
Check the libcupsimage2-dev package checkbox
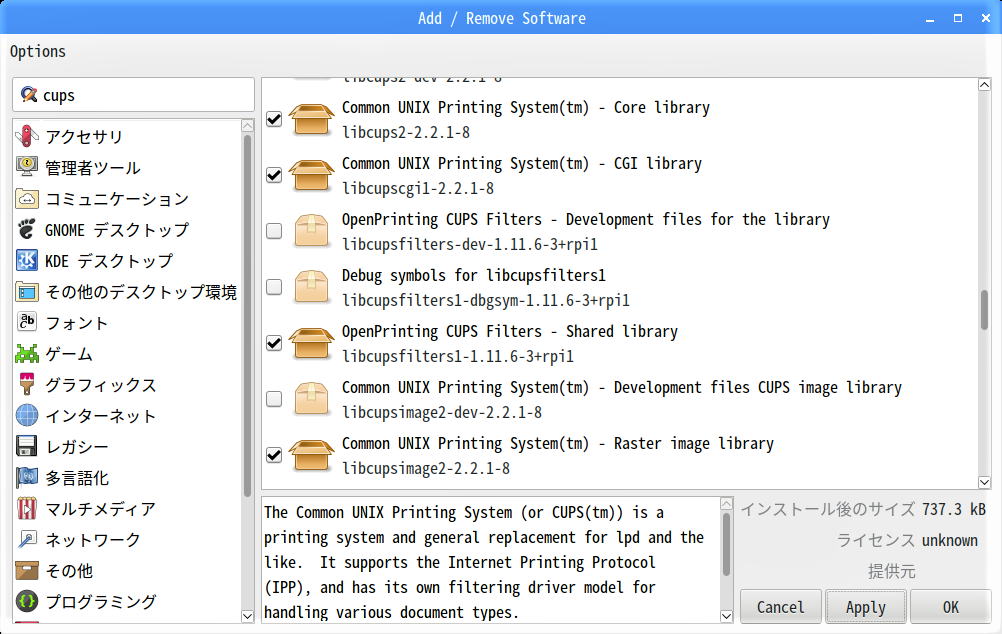point(274,399)
